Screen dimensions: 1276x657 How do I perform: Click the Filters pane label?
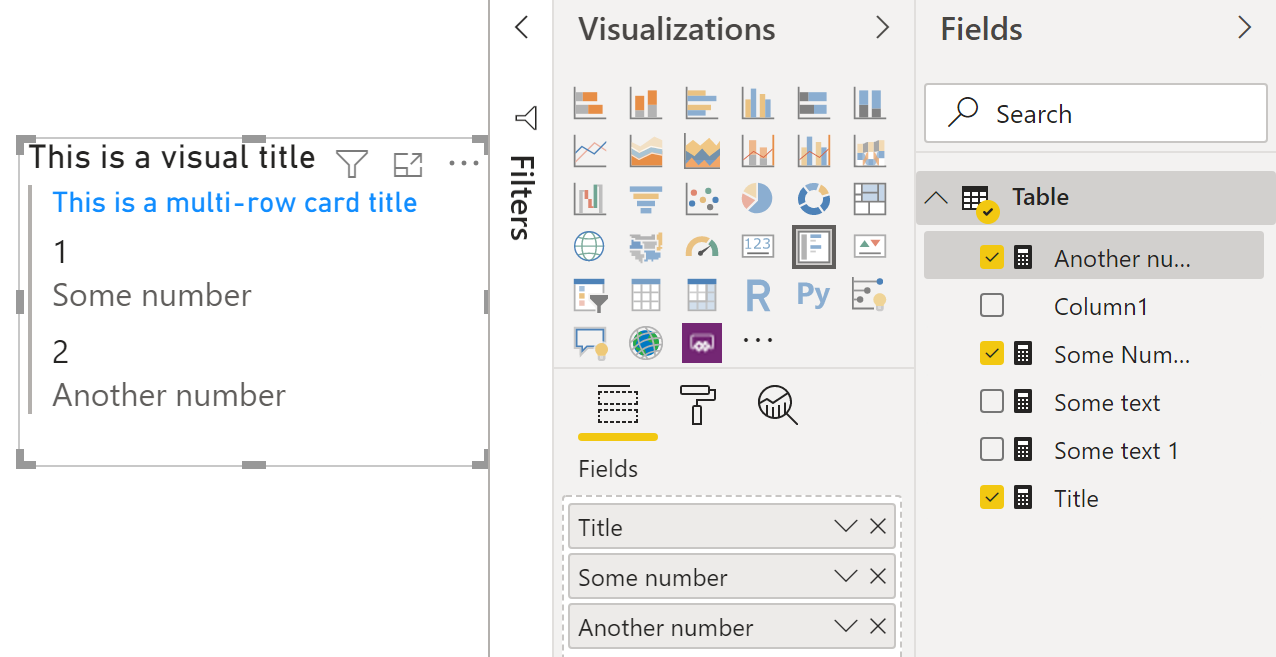click(x=520, y=197)
